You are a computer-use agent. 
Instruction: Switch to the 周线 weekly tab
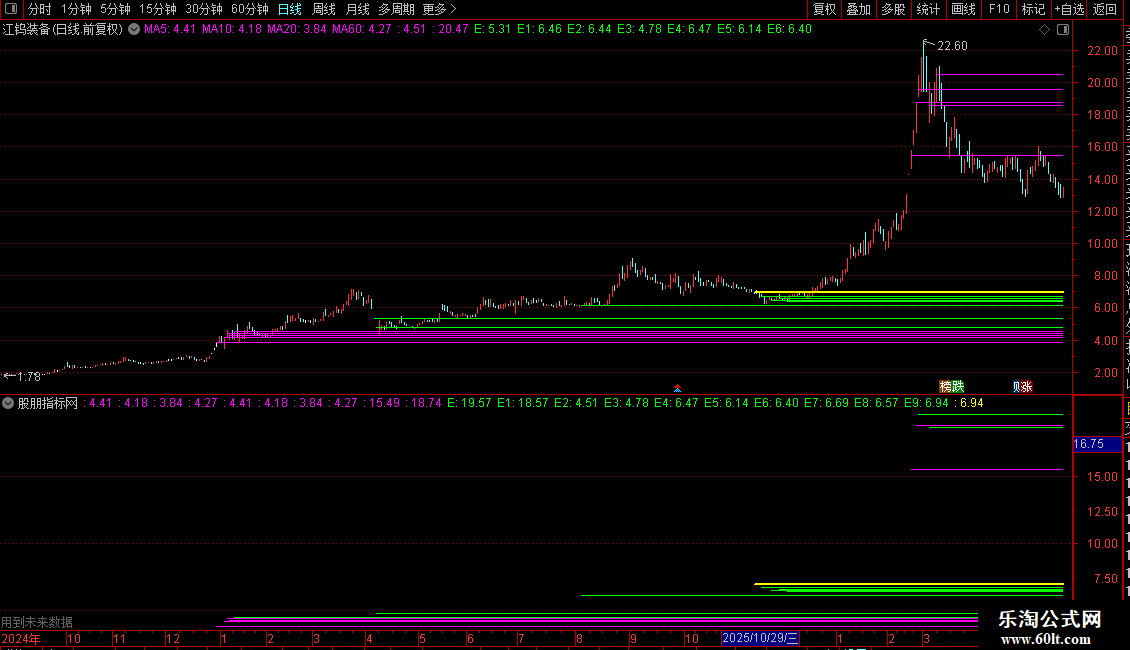324,9
